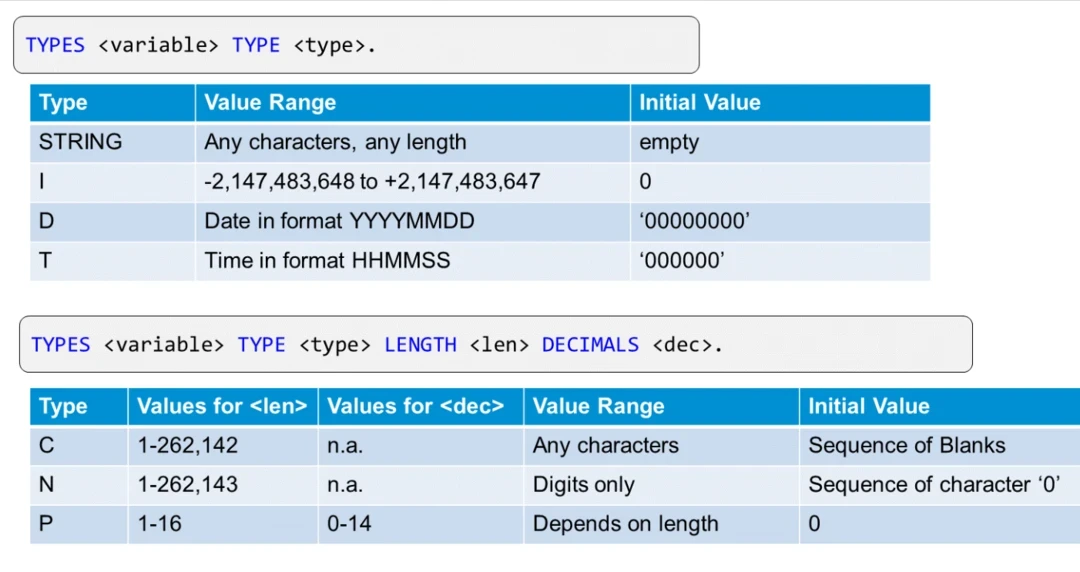This screenshot has width=1080, height=572.
Task: Select the 'Time in format HHMMSS' cell
Action: [327, 261]
